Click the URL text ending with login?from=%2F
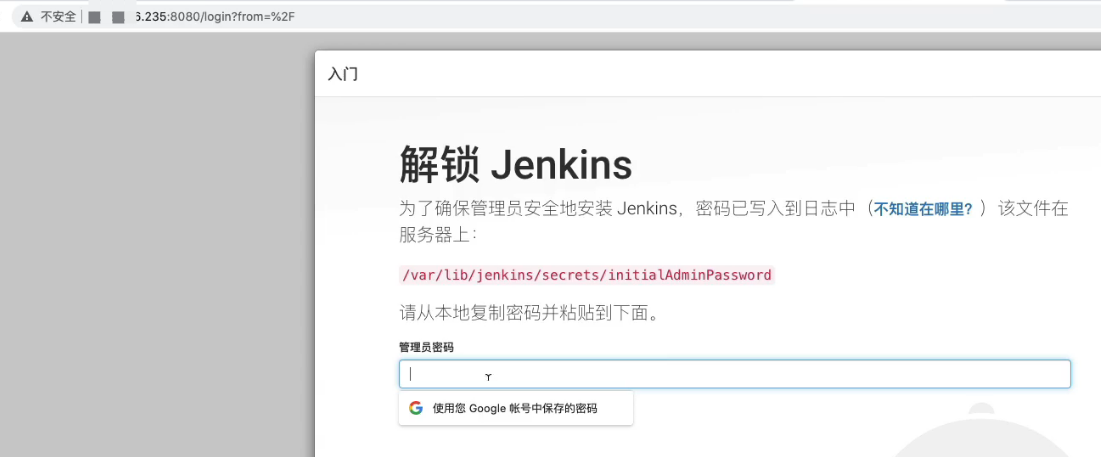 click(x=215, y=17)
